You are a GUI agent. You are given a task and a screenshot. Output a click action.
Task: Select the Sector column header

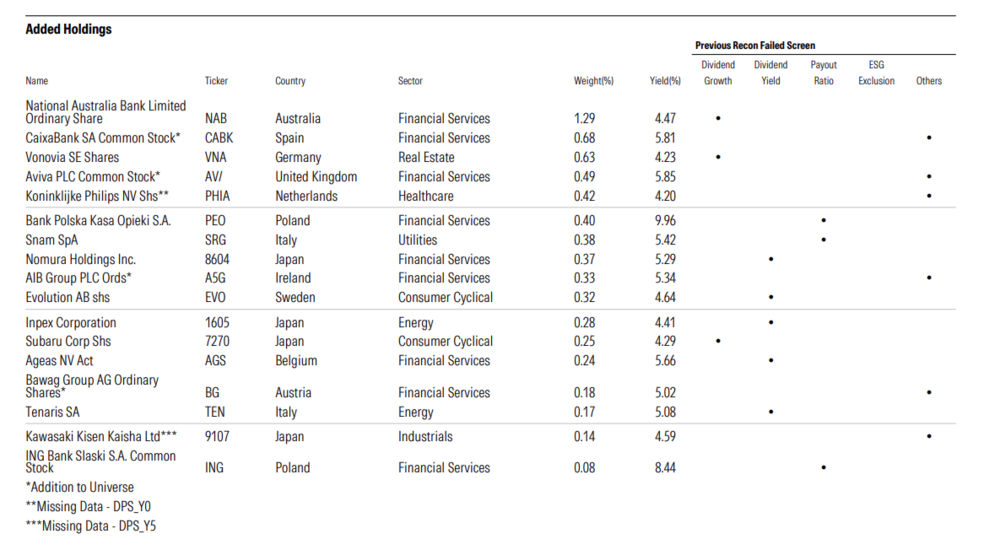tap(410, 81)
